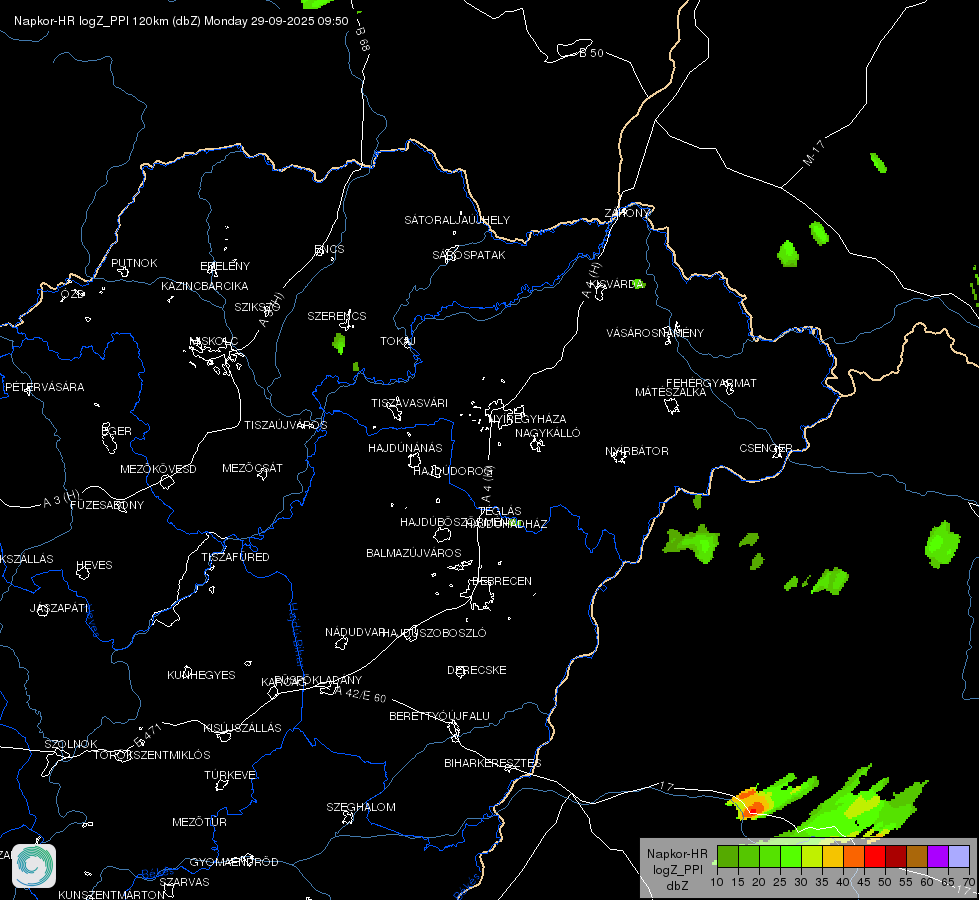Click the EGER city label
979x900 pixels.
[x=117, y=431]
